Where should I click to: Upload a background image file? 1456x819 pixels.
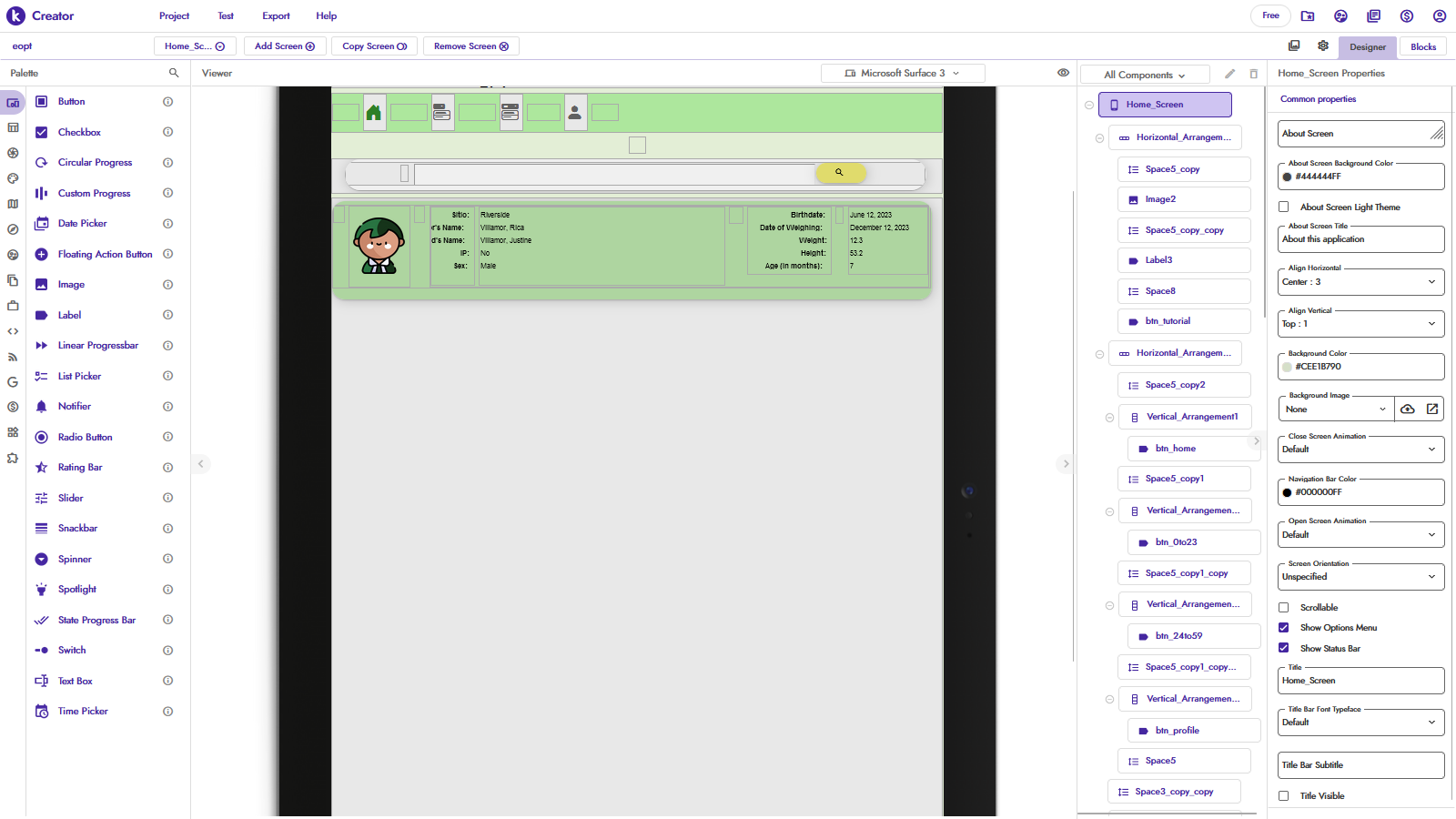(x=1407, y=409)
